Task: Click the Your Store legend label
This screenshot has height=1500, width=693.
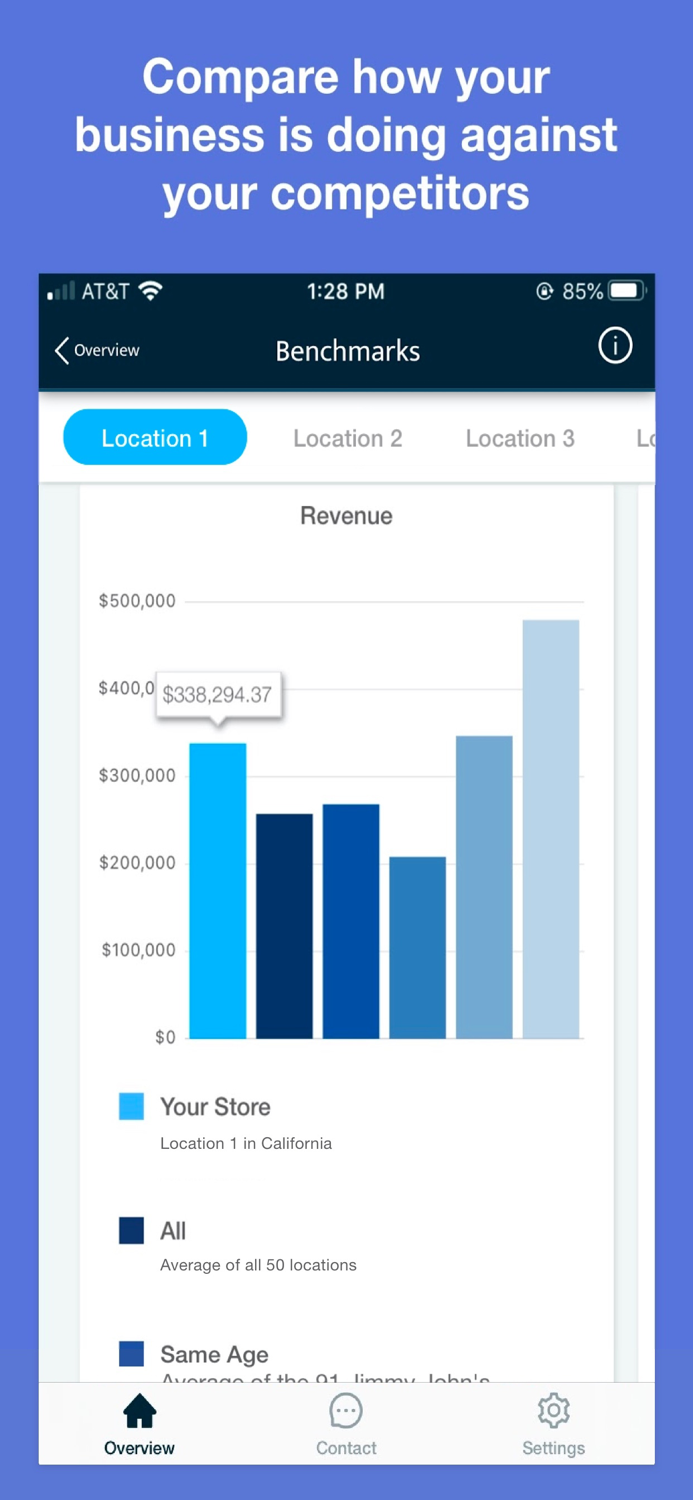Action: point(215,1107)
